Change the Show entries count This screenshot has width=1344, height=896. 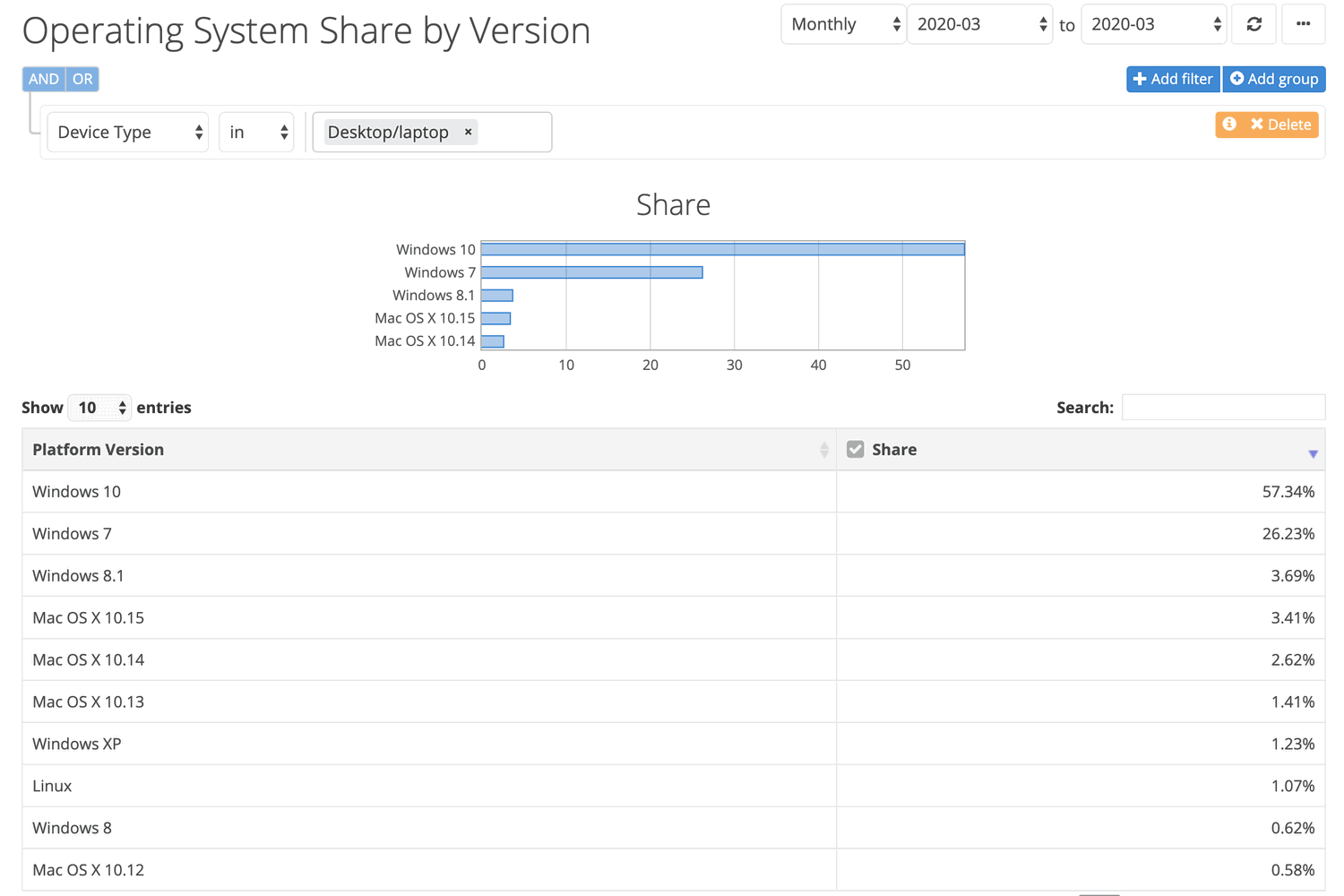pyautogui.click(x=99, y=407)
